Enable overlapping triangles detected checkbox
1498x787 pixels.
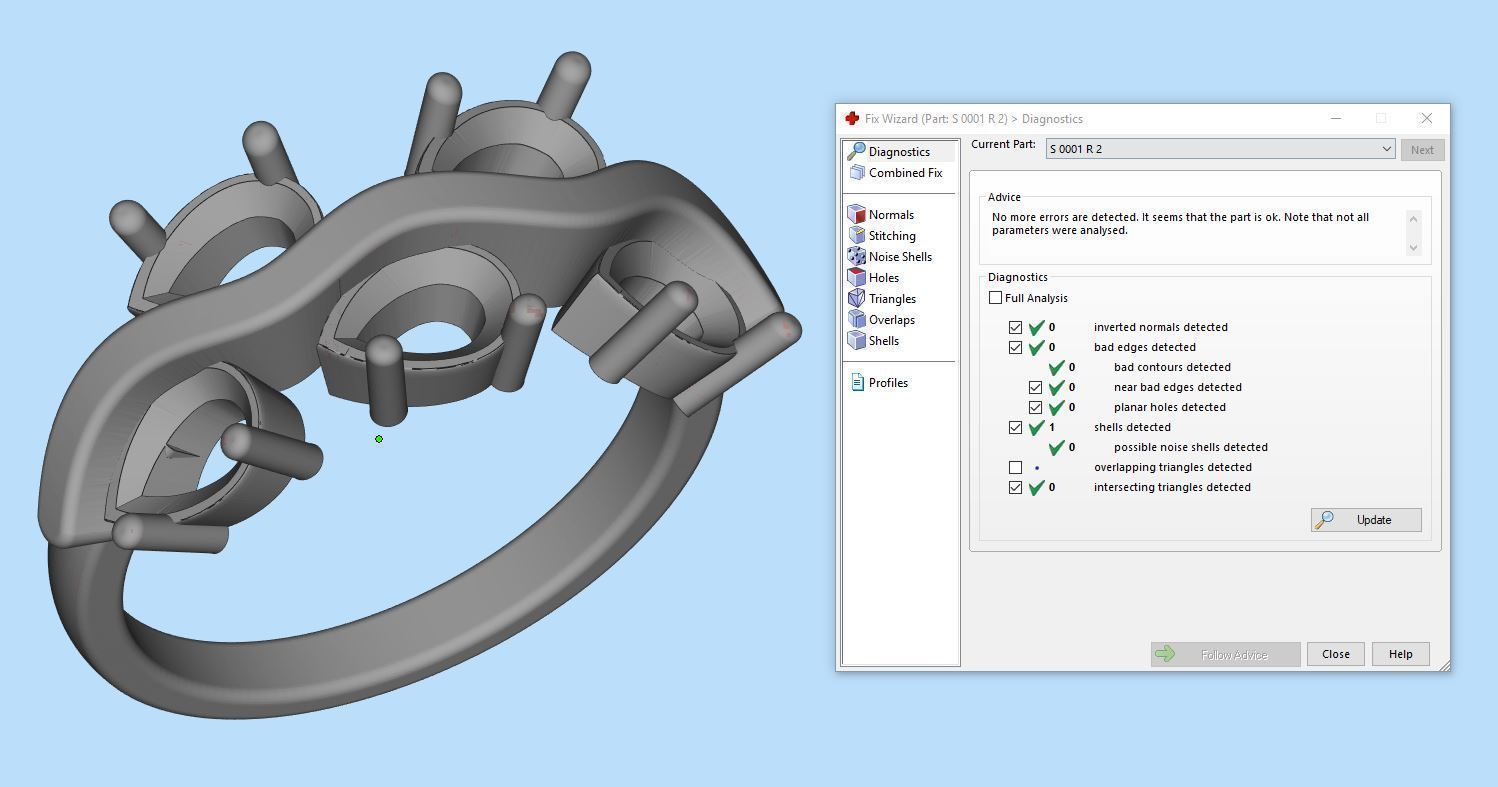click(x=1015, y=467)
